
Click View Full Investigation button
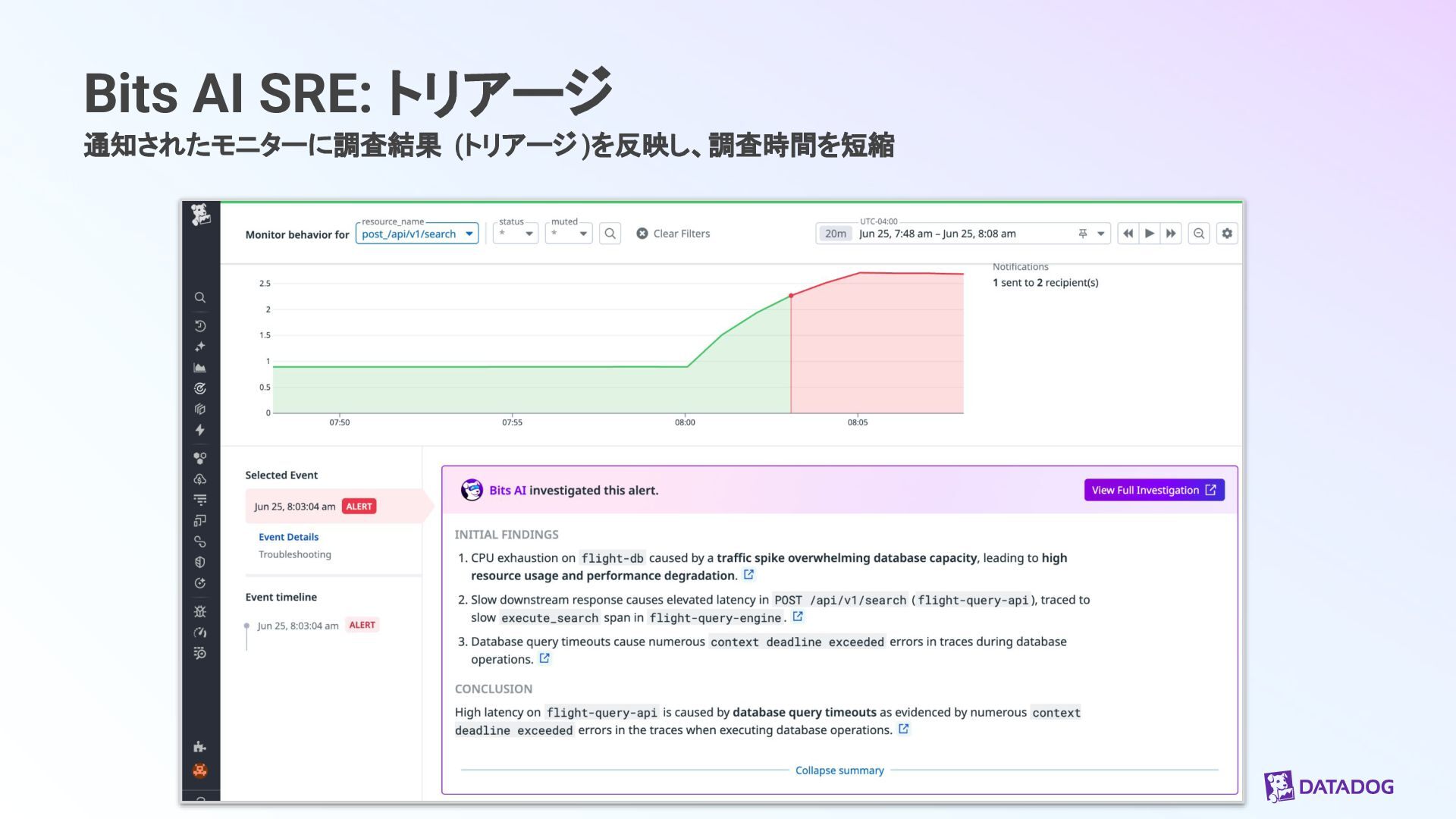[x=1153, y=490]
